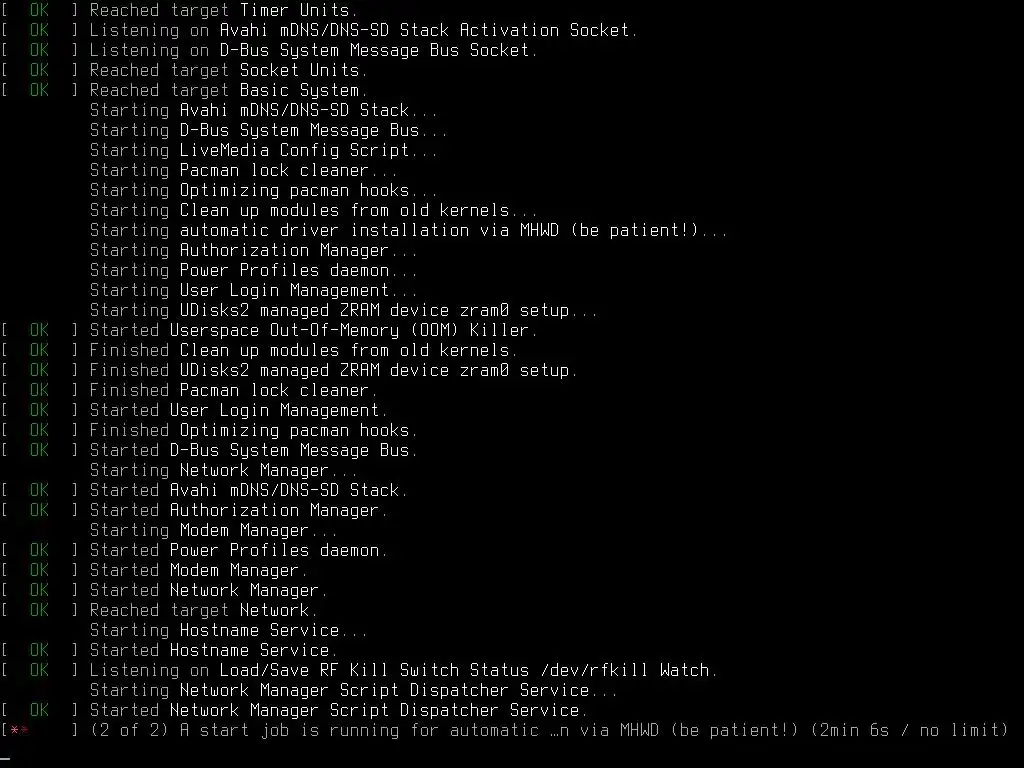Click 'Starting Optimizing pacman hooks' line
1024x768 pixels.
coord(263,191)
